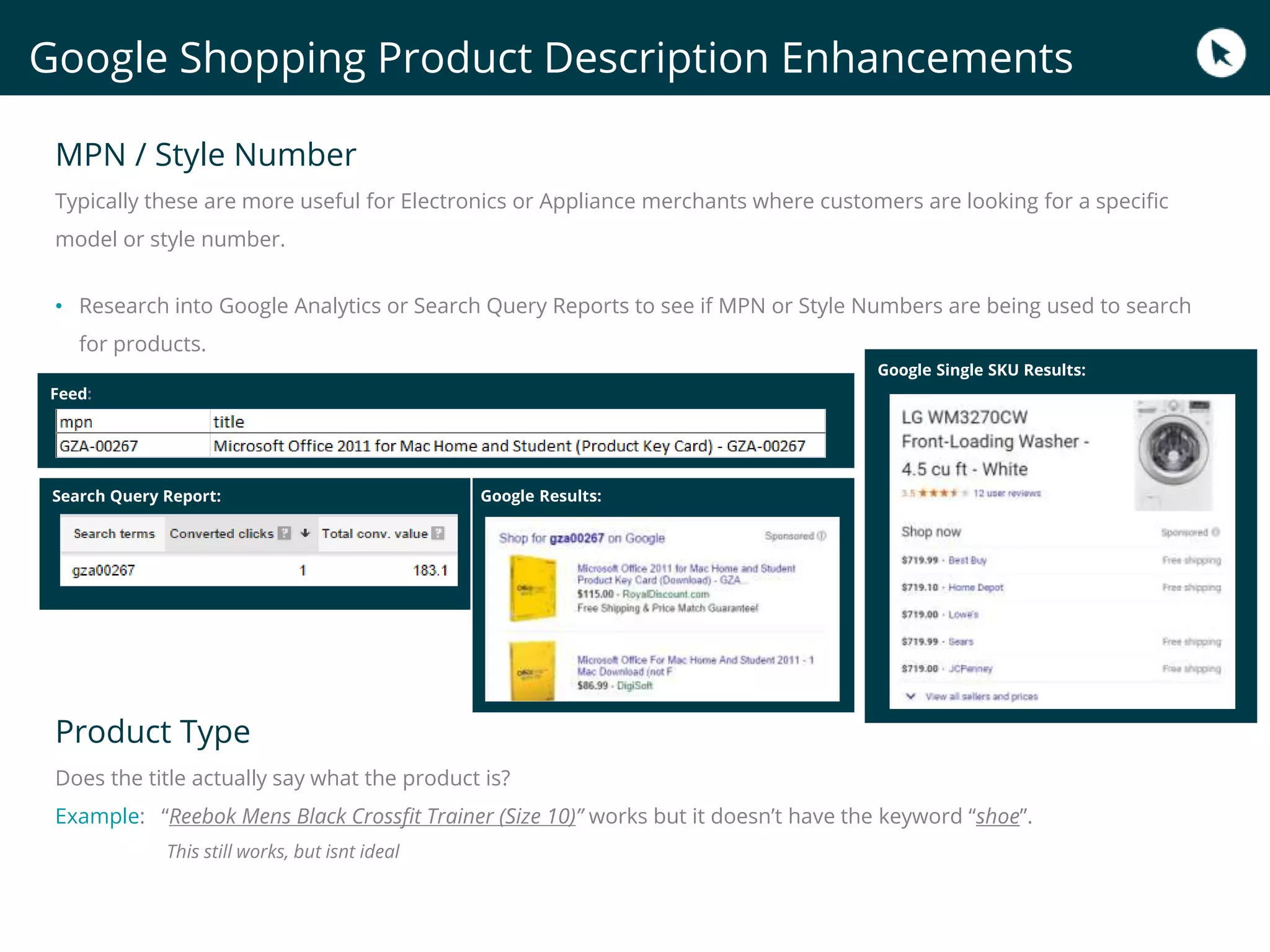Click the Sponsored info icon in Shop now
This screenshot has height=952, width=1270.
pyautogui.click(x=1215, y=532)
